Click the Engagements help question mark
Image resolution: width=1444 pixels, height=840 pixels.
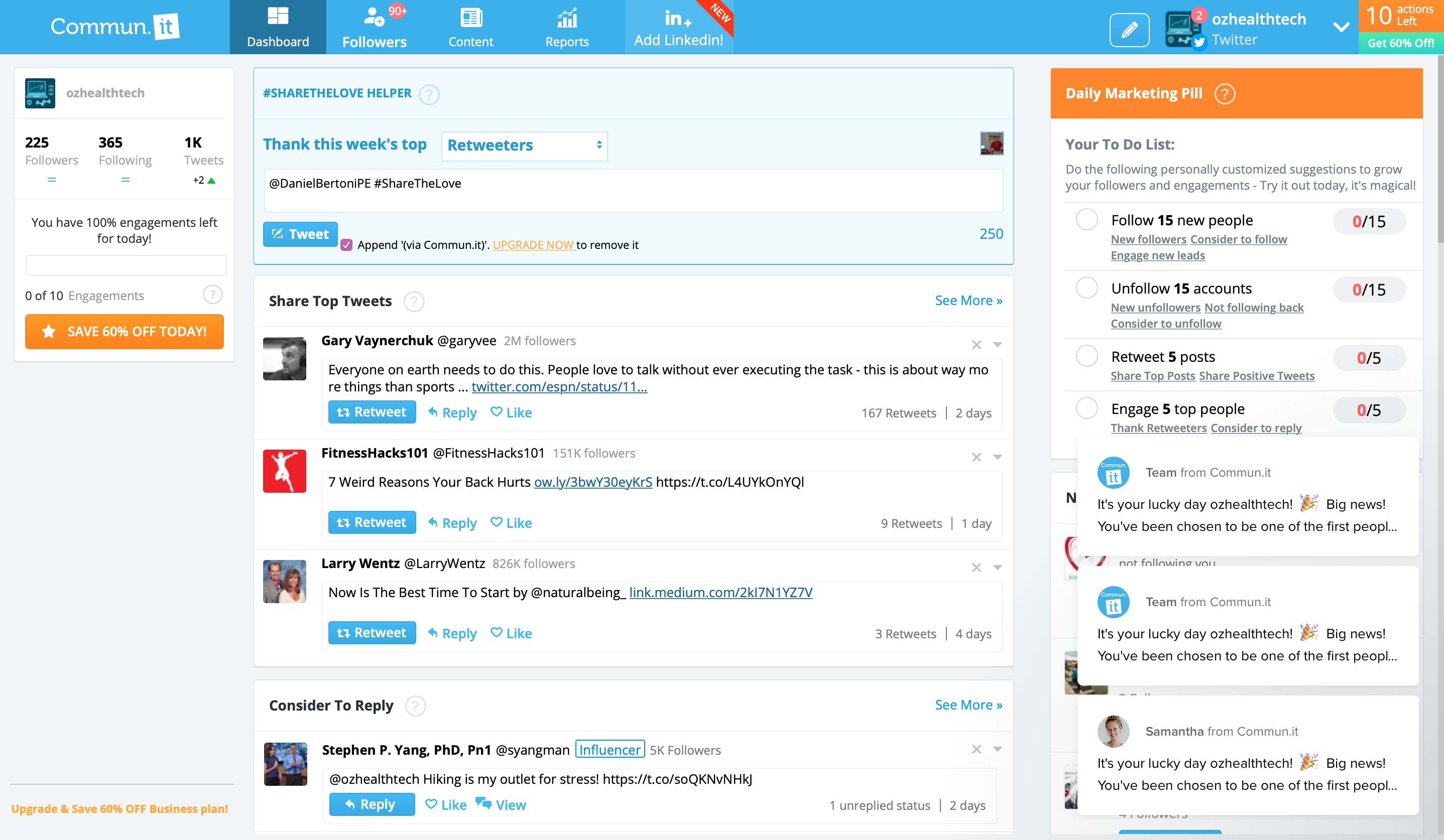pos(212,295)
